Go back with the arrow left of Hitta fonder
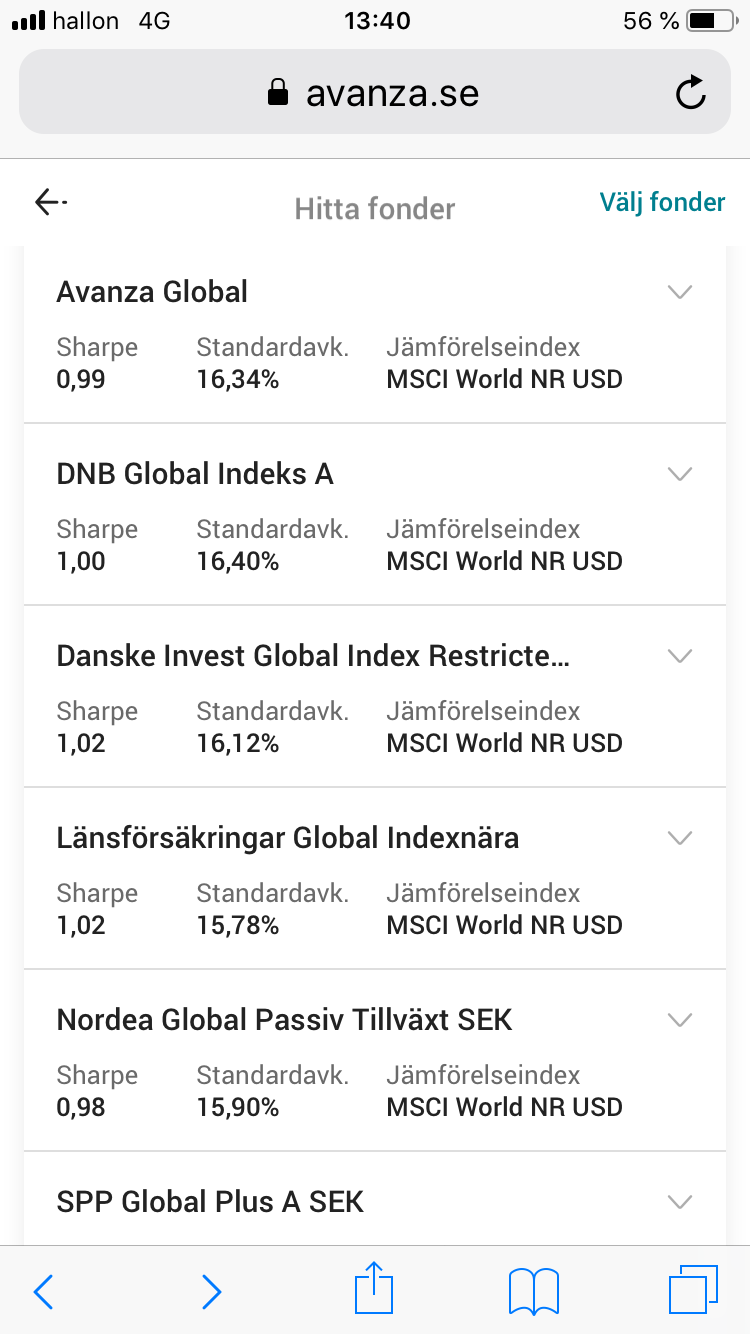This screenshot has width=750, height=1334. point(50,203)
